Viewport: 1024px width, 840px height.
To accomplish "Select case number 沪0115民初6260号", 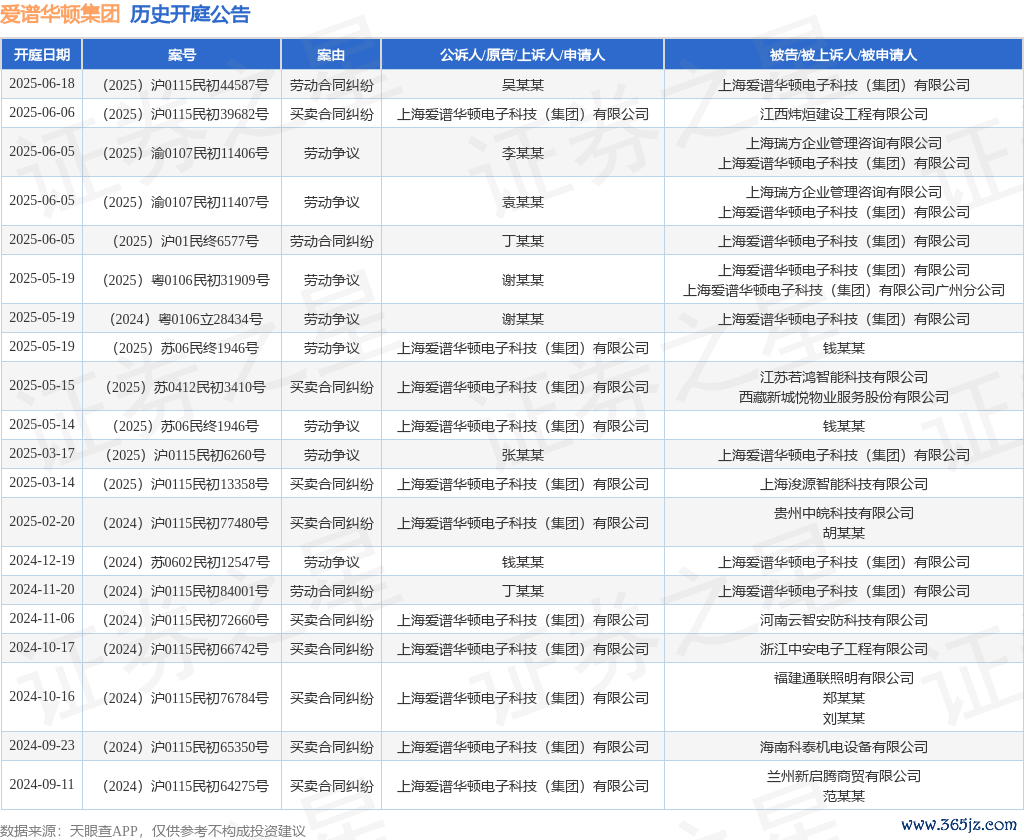I will [185, 455].
